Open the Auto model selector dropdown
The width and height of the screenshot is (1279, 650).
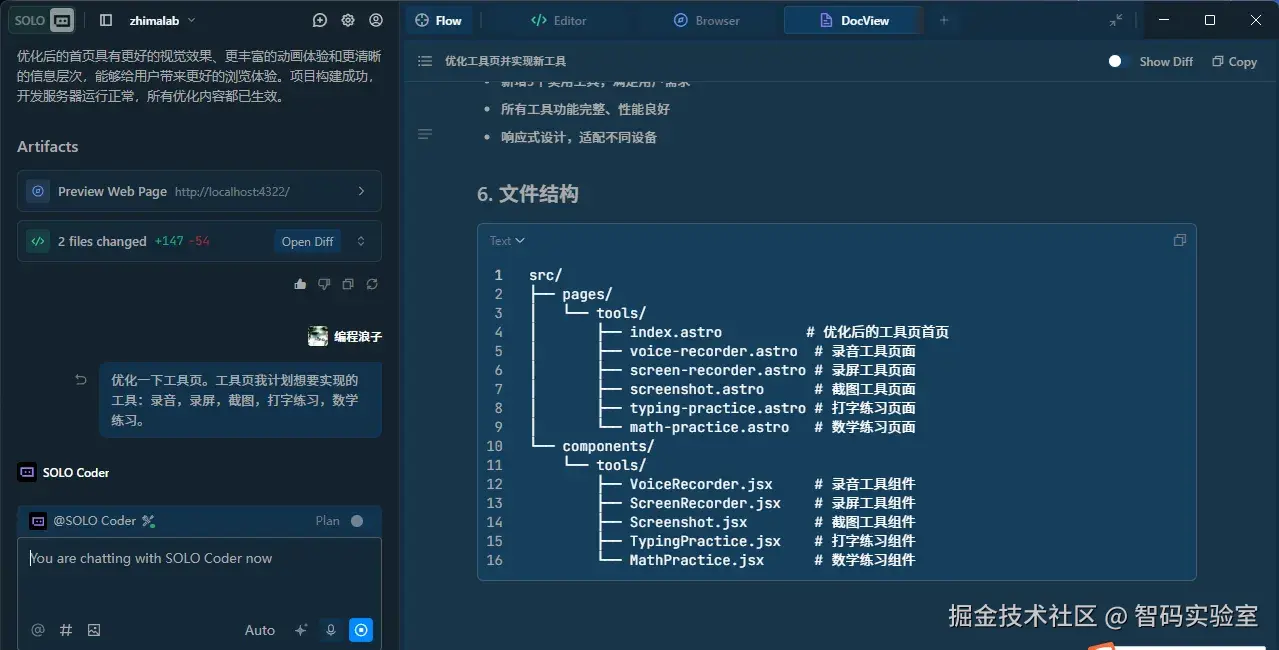259,630
